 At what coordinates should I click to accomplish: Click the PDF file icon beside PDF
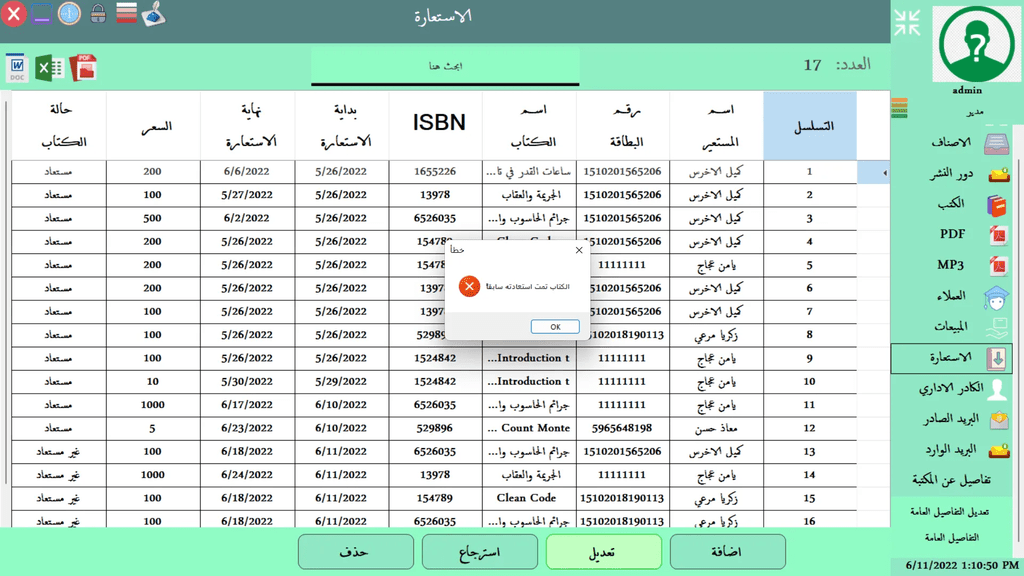coord(998,235)
